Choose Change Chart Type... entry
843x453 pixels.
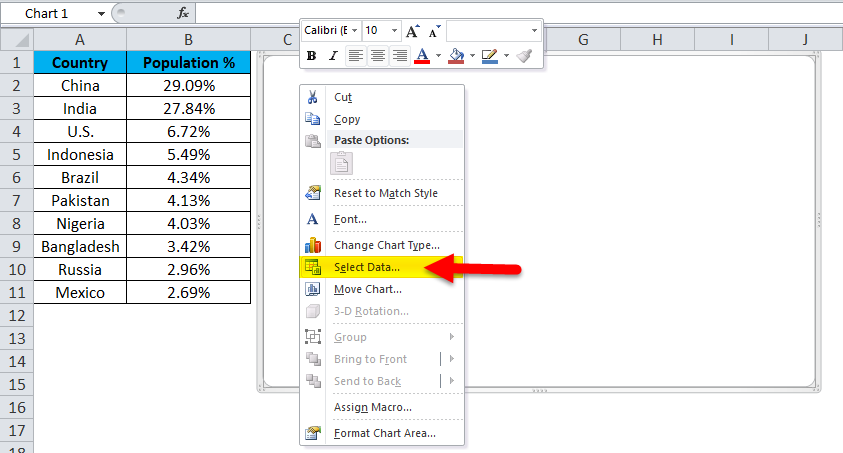[x=387, y=246]
